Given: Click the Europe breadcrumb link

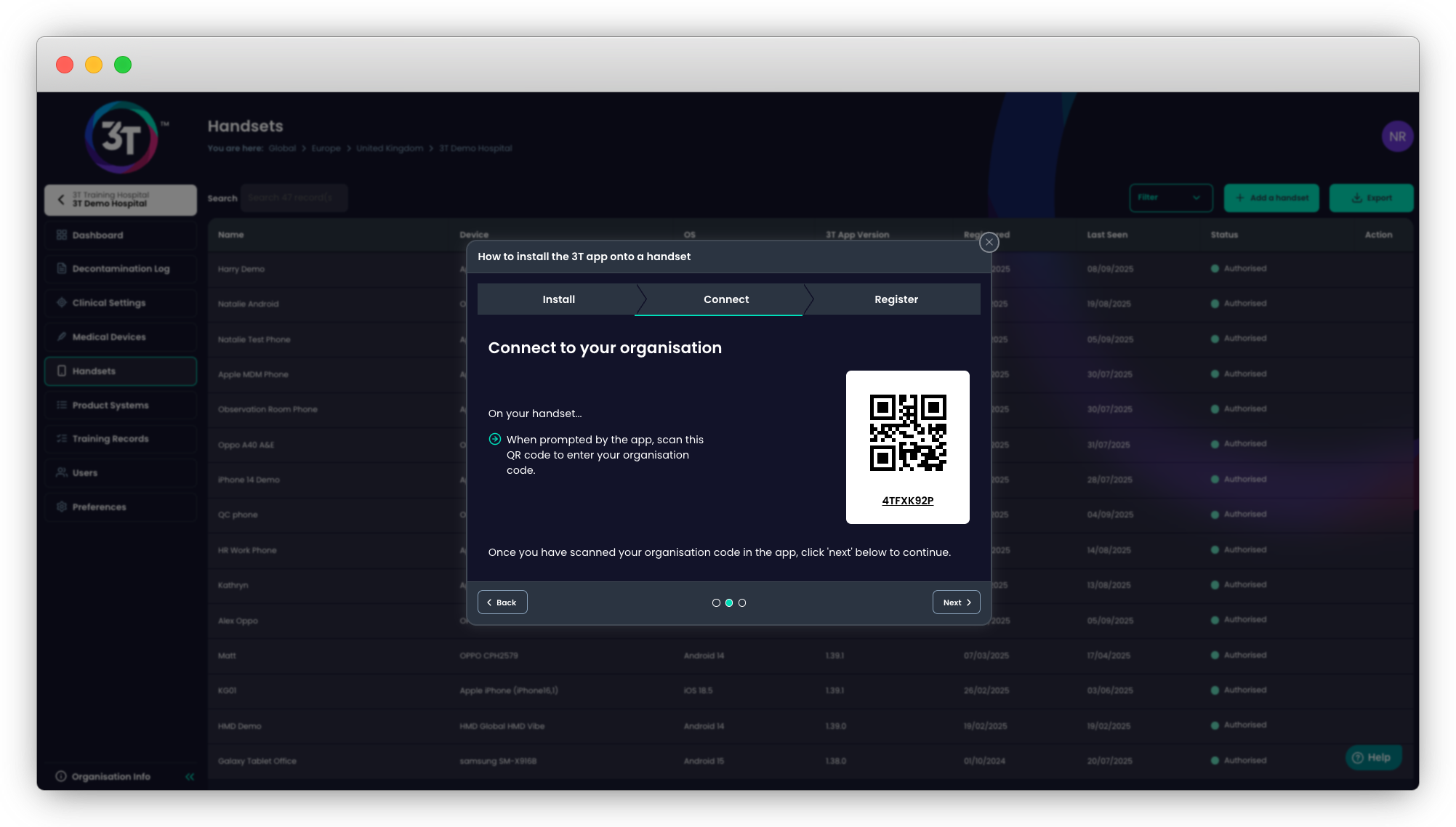Looking at the screenshot, I should coord(326,148).
